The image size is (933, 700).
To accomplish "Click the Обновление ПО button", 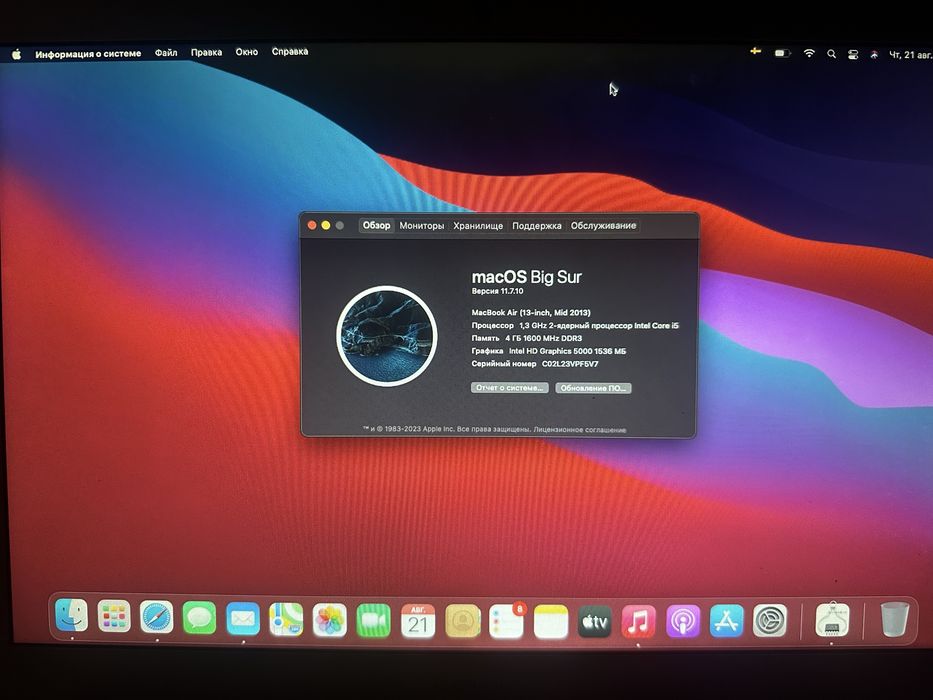I will 593,388.
